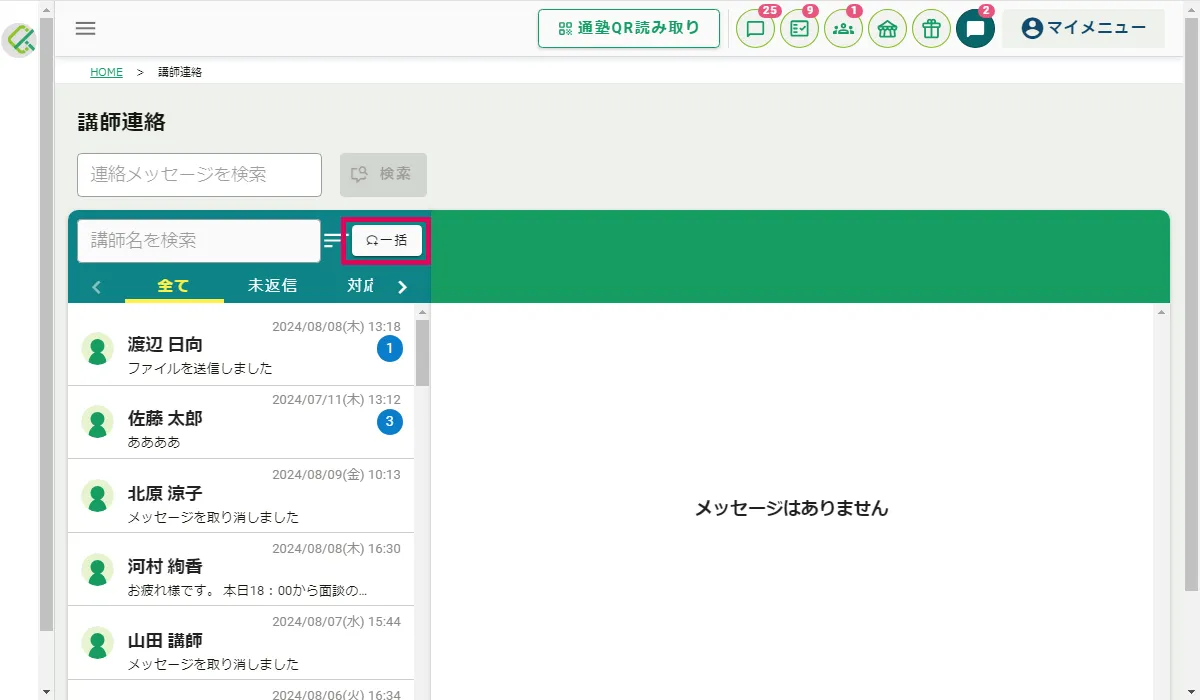Click the timestamp 2024/08/08(木) 13:18

point(336,327)
